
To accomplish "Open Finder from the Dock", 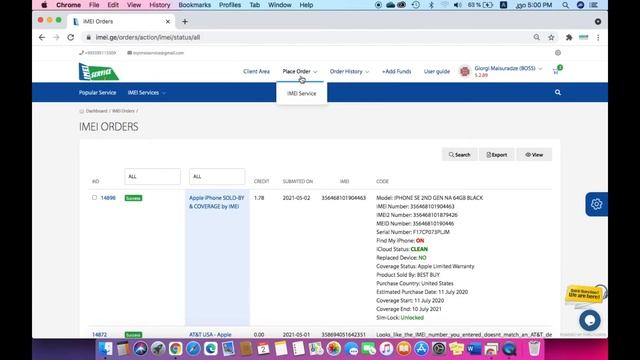I will [105, 349].
